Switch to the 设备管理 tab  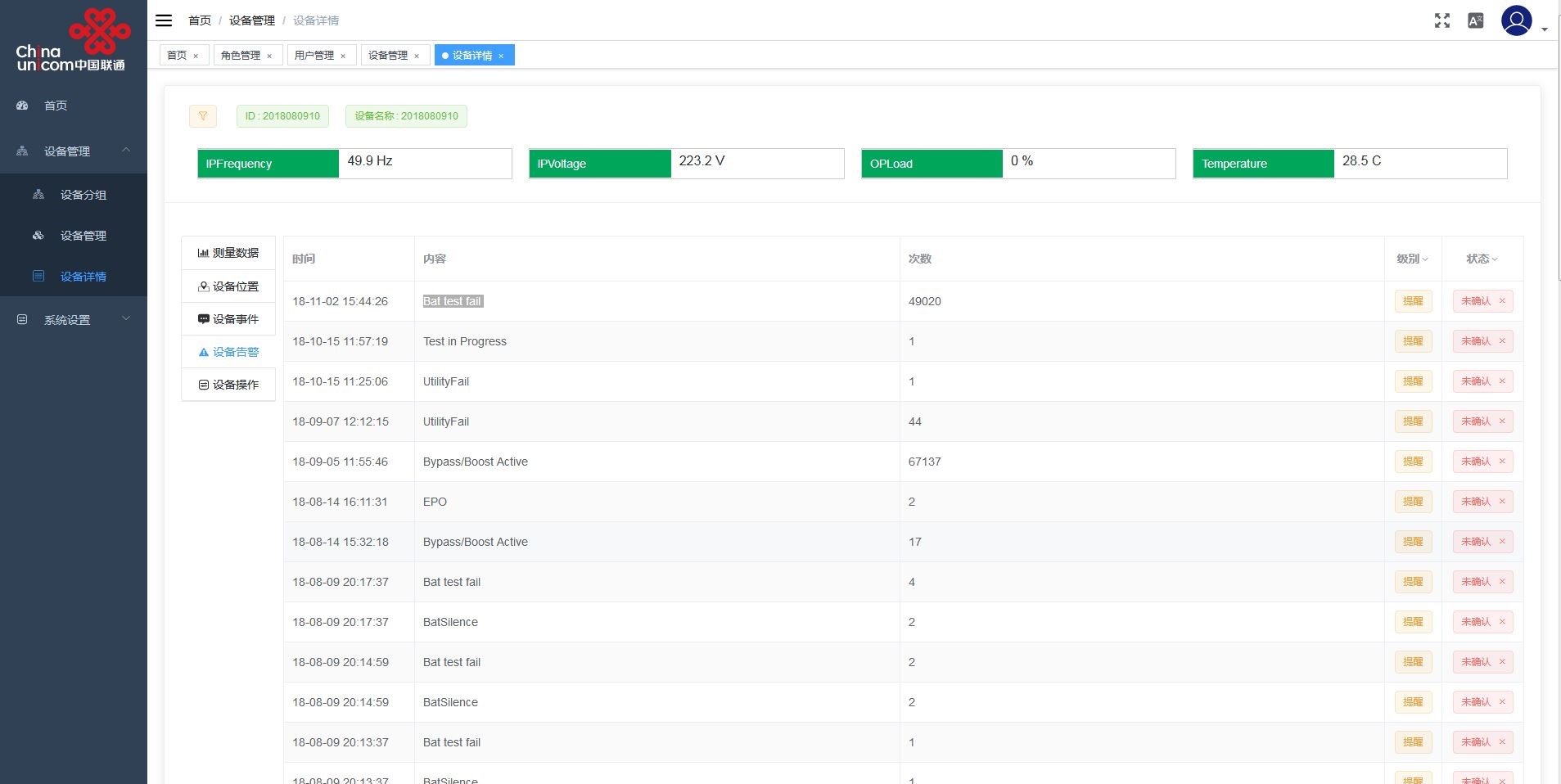point(388,56)
